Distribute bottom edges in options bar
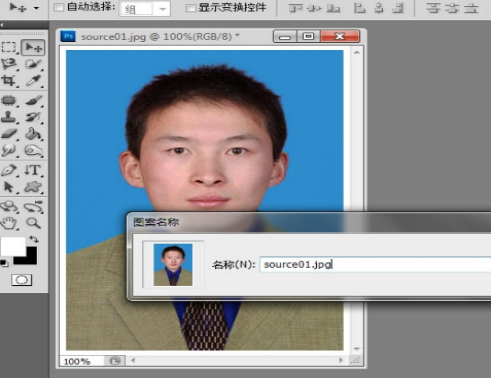Screen dimensions: 492x378 pyautogui.click(x=471, y=8)
